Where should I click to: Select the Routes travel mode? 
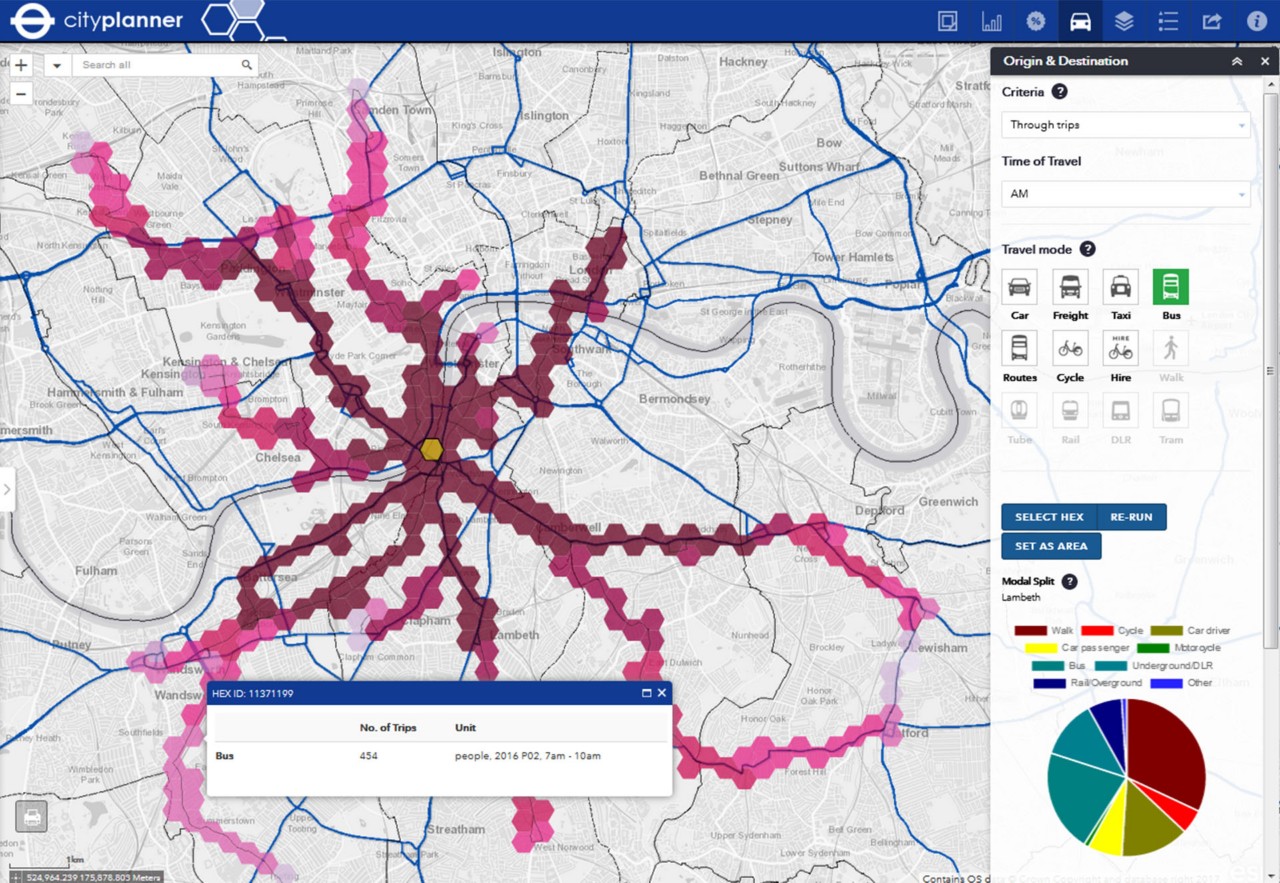coord(1019,349)
